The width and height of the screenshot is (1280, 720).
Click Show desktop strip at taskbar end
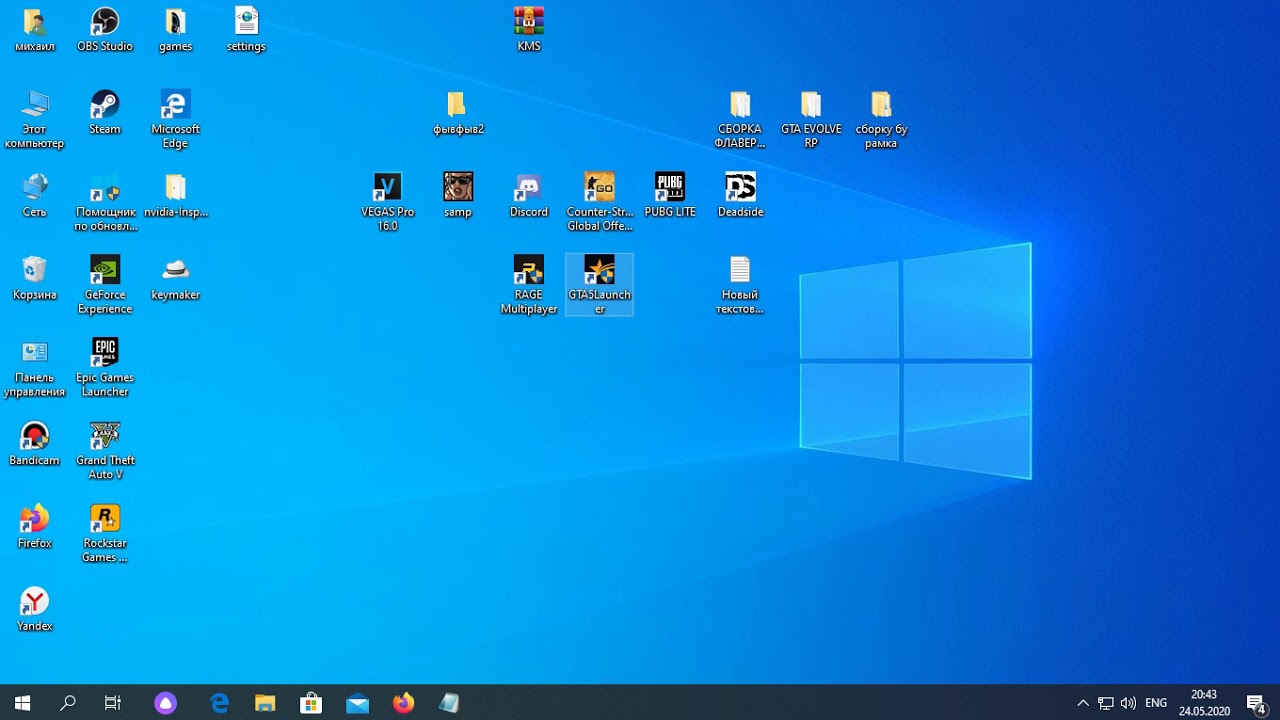point(1277,703)
